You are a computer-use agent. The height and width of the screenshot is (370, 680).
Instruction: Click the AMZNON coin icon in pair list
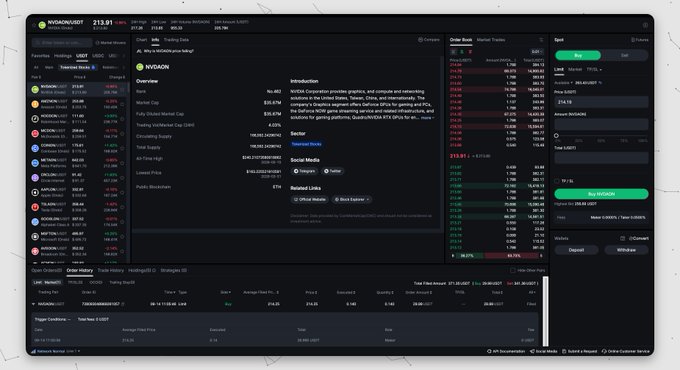(35, 104)
